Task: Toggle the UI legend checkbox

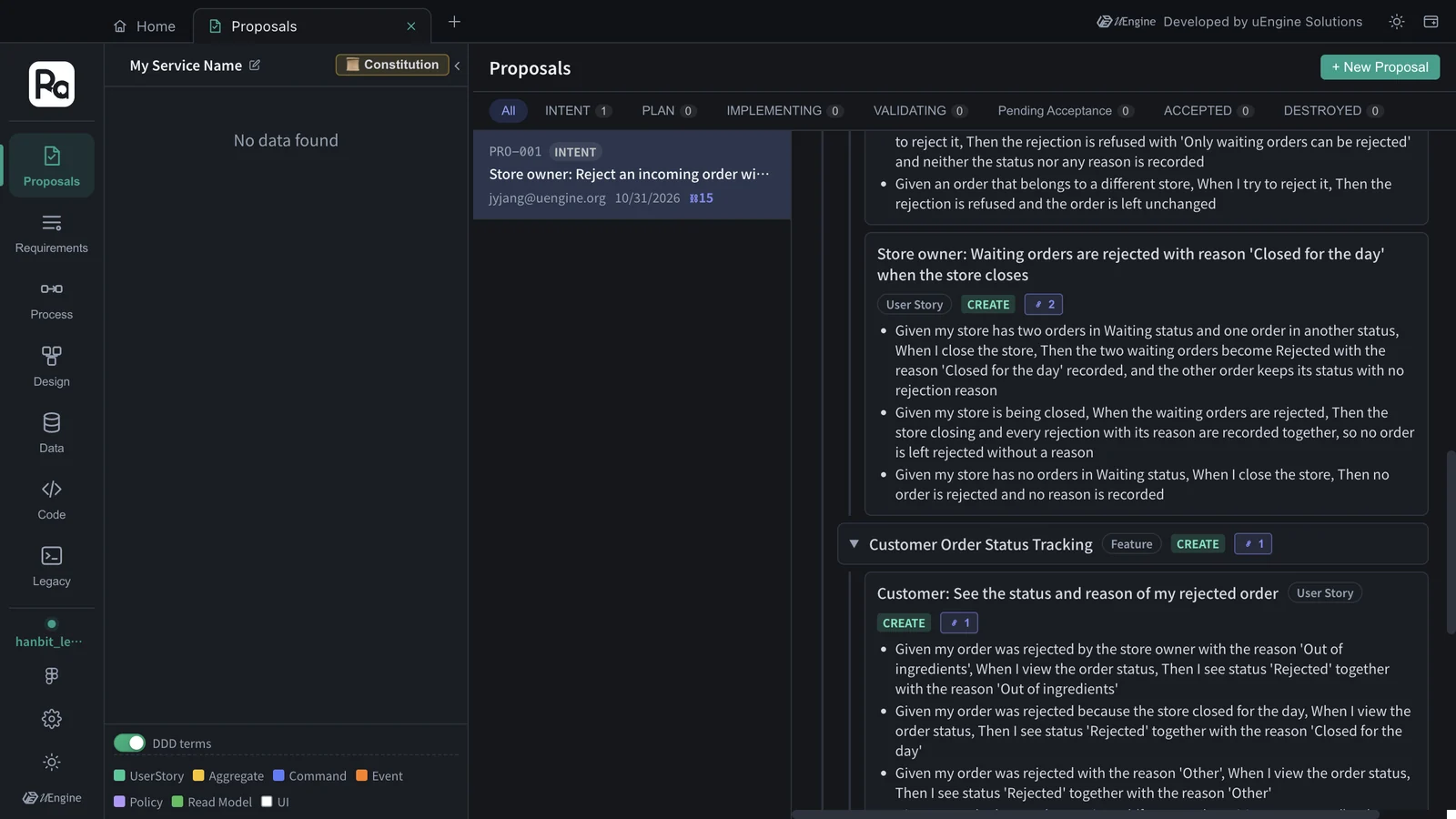Action: tap(267, 802)
